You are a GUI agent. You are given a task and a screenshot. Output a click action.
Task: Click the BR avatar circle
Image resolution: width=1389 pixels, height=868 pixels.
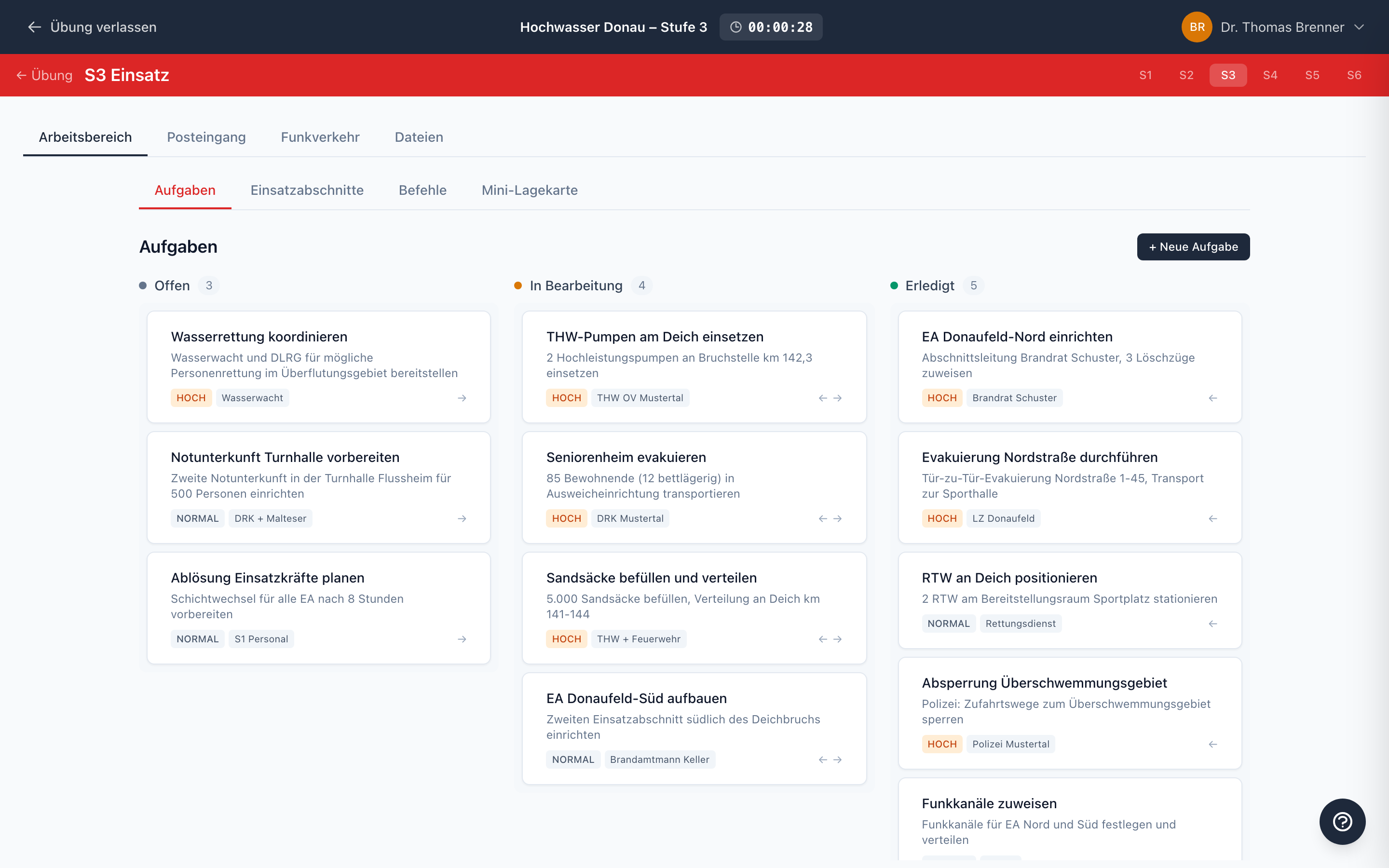1198,27
